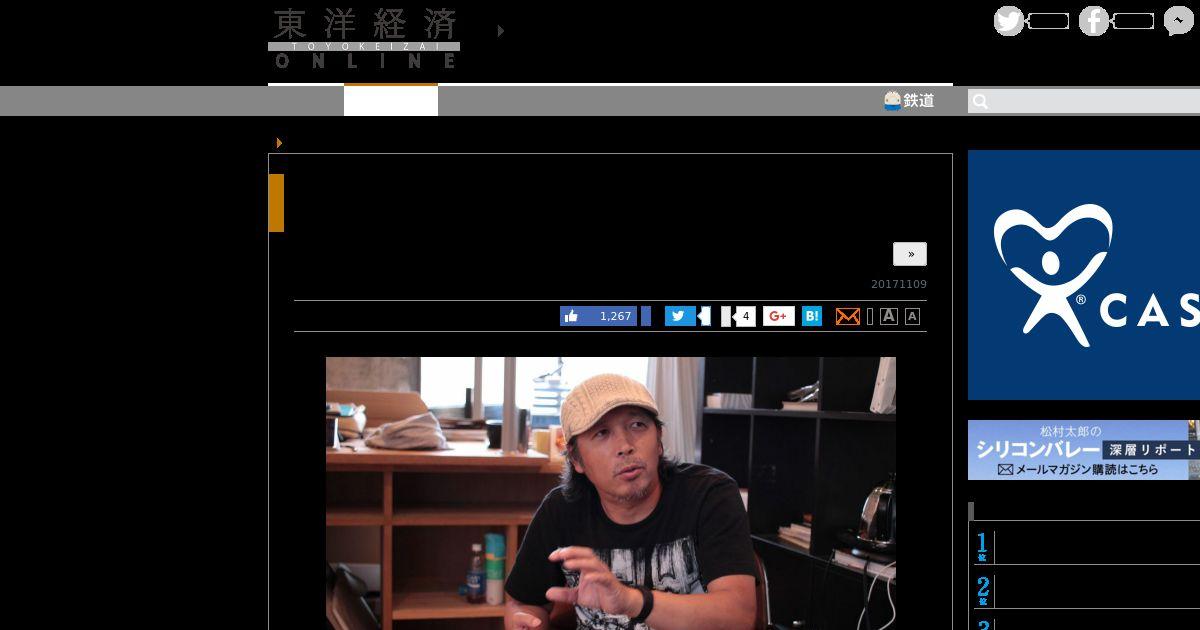Select the twitter follower count box in header

[x=1048, y=21]
